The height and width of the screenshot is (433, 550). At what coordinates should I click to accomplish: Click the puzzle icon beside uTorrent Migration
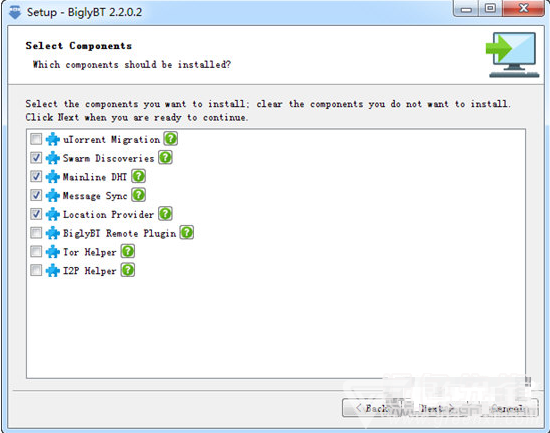point(53,139)
